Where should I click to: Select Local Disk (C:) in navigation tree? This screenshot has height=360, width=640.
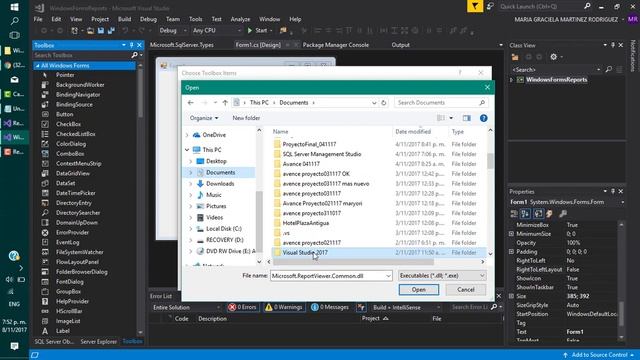(x=224, y=229)
